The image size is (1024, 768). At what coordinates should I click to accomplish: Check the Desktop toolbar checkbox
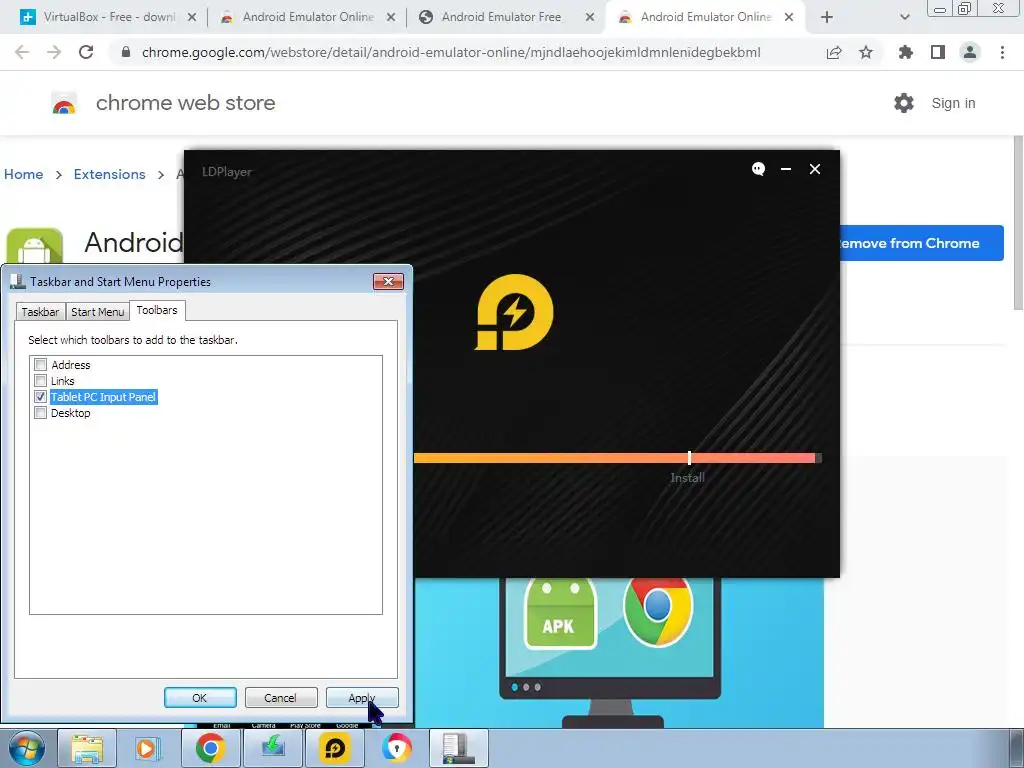[40, 413]
